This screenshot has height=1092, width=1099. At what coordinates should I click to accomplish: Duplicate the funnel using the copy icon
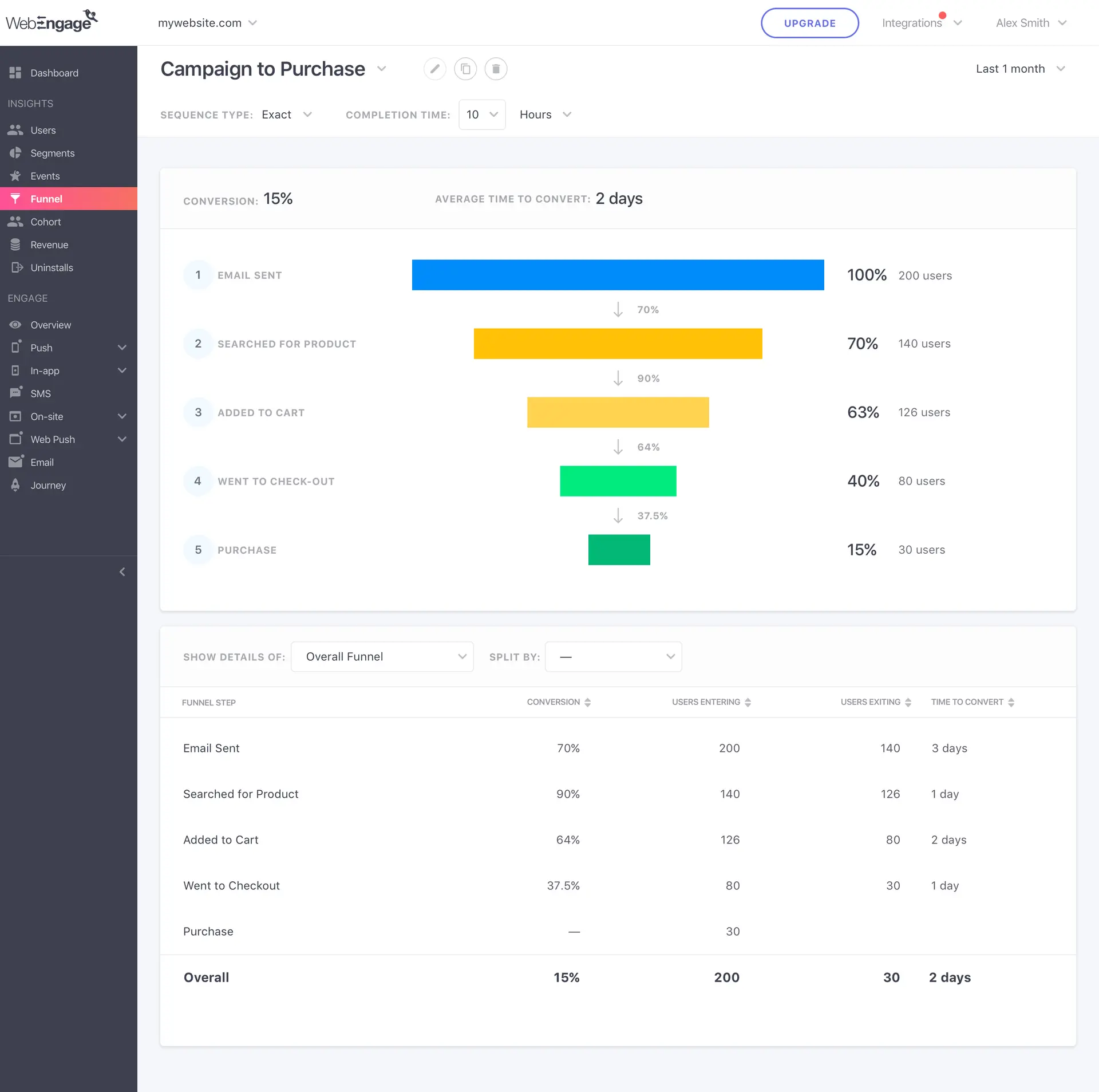coord(465,68)
